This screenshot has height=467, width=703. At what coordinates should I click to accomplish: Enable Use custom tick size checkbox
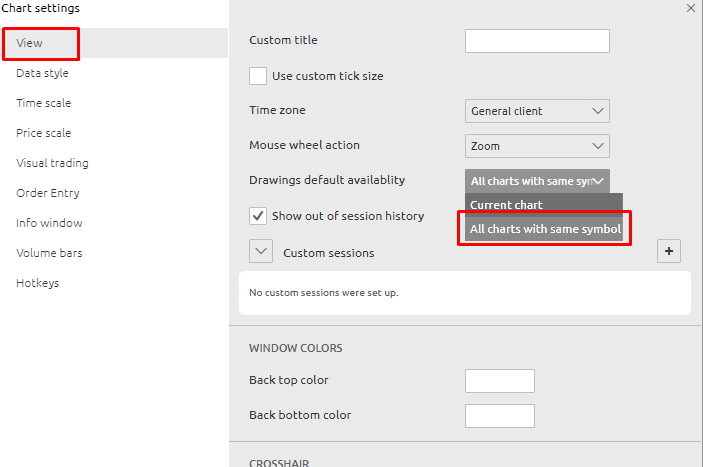pyautogui.click(x=258, y=76)
